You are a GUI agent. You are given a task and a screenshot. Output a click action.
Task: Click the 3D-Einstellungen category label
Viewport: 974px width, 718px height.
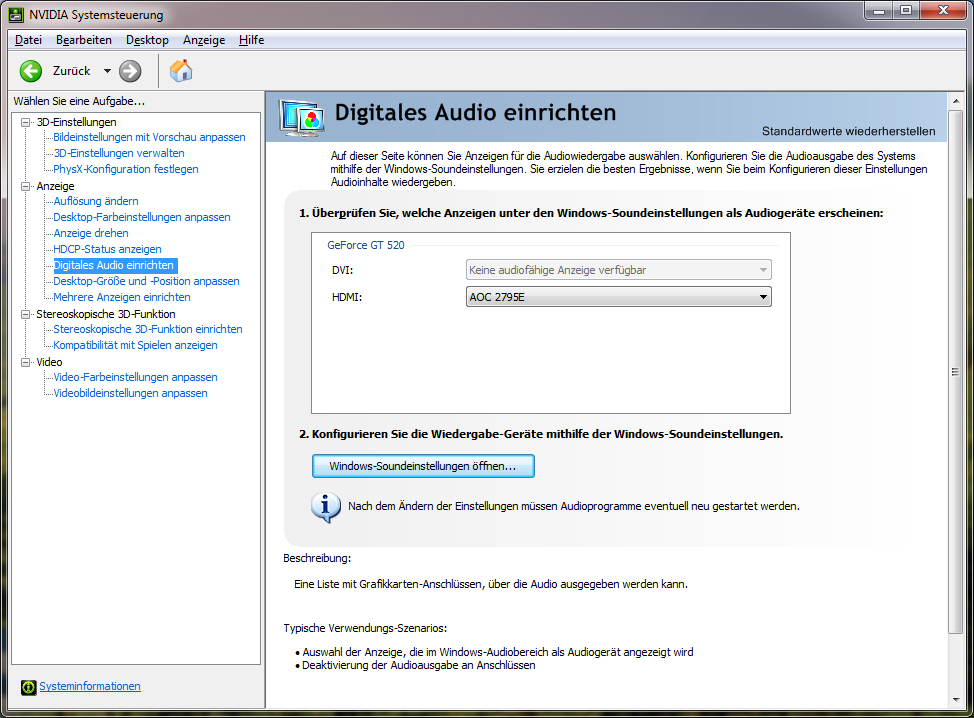click(76, 122)
